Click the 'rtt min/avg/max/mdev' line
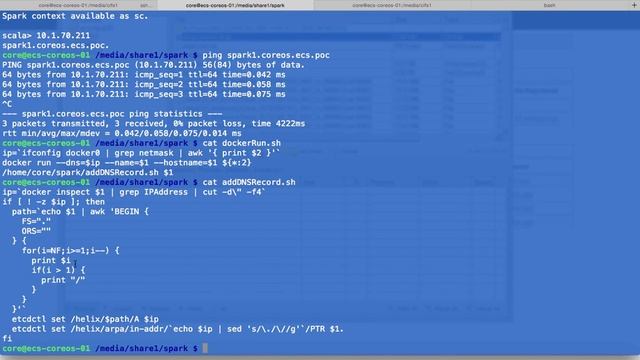 122,133
